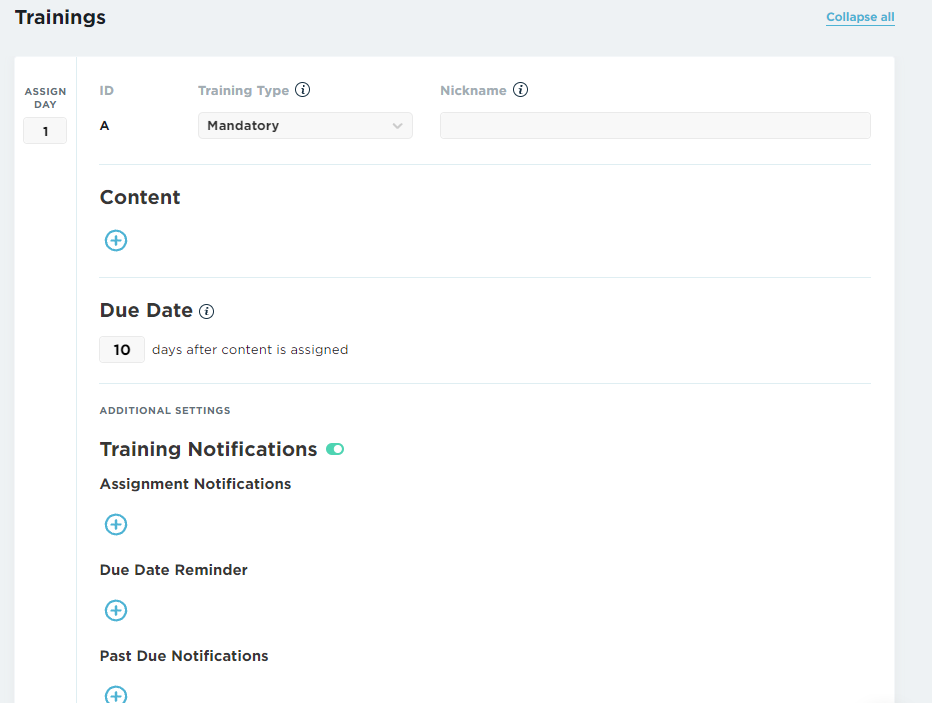Add content with the plus icon under Content
The image size is (932, 703).
pos(116,241)
